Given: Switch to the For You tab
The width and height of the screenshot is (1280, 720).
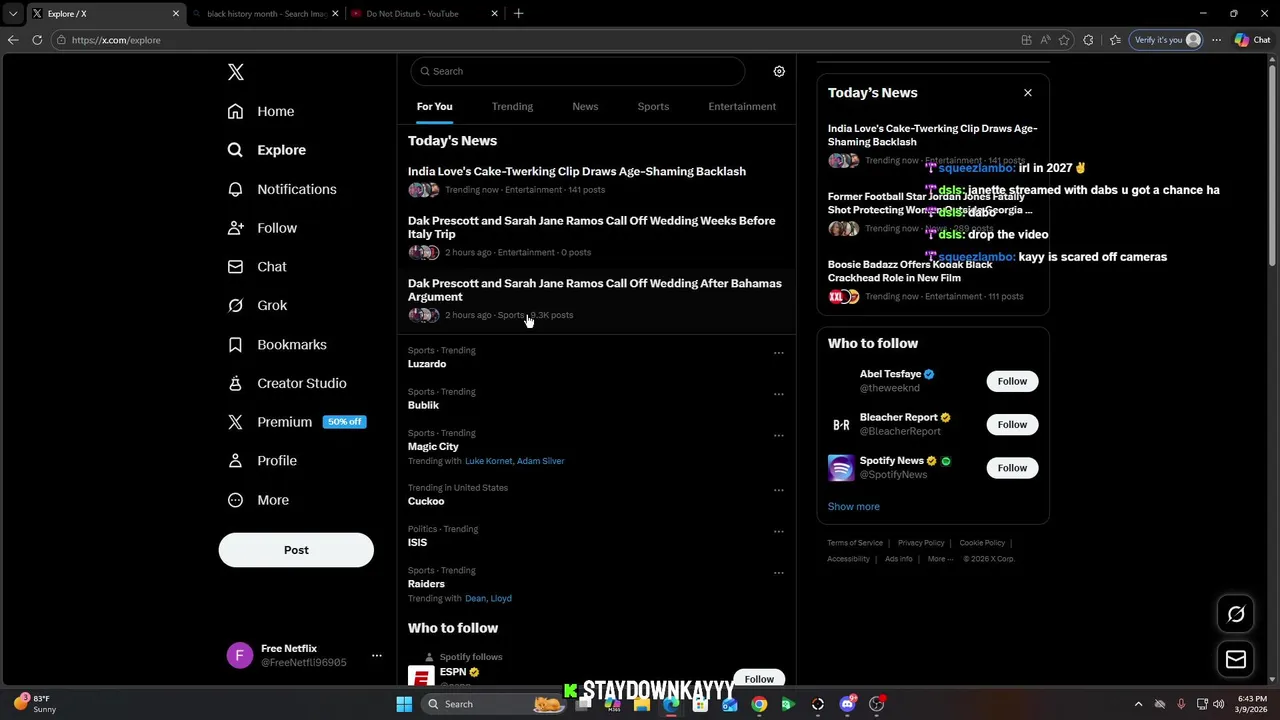Looking at the screenshot, I should pyautogui.click(x=434, y=106).
